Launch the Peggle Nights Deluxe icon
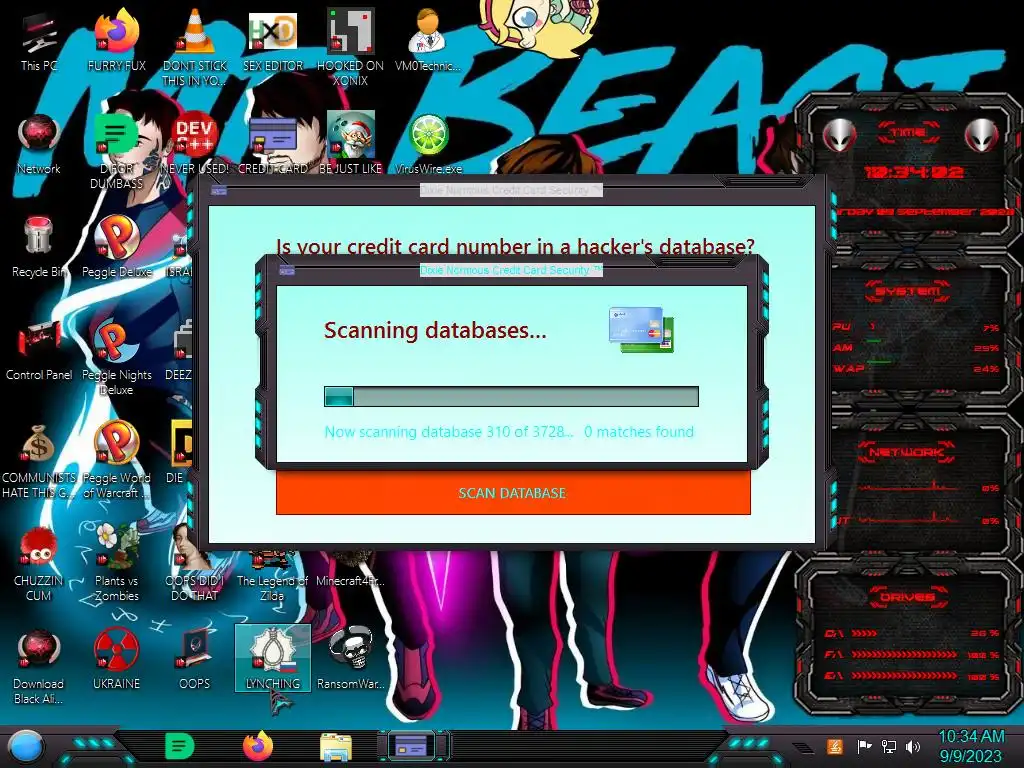1024x768 pixels. 117,357
